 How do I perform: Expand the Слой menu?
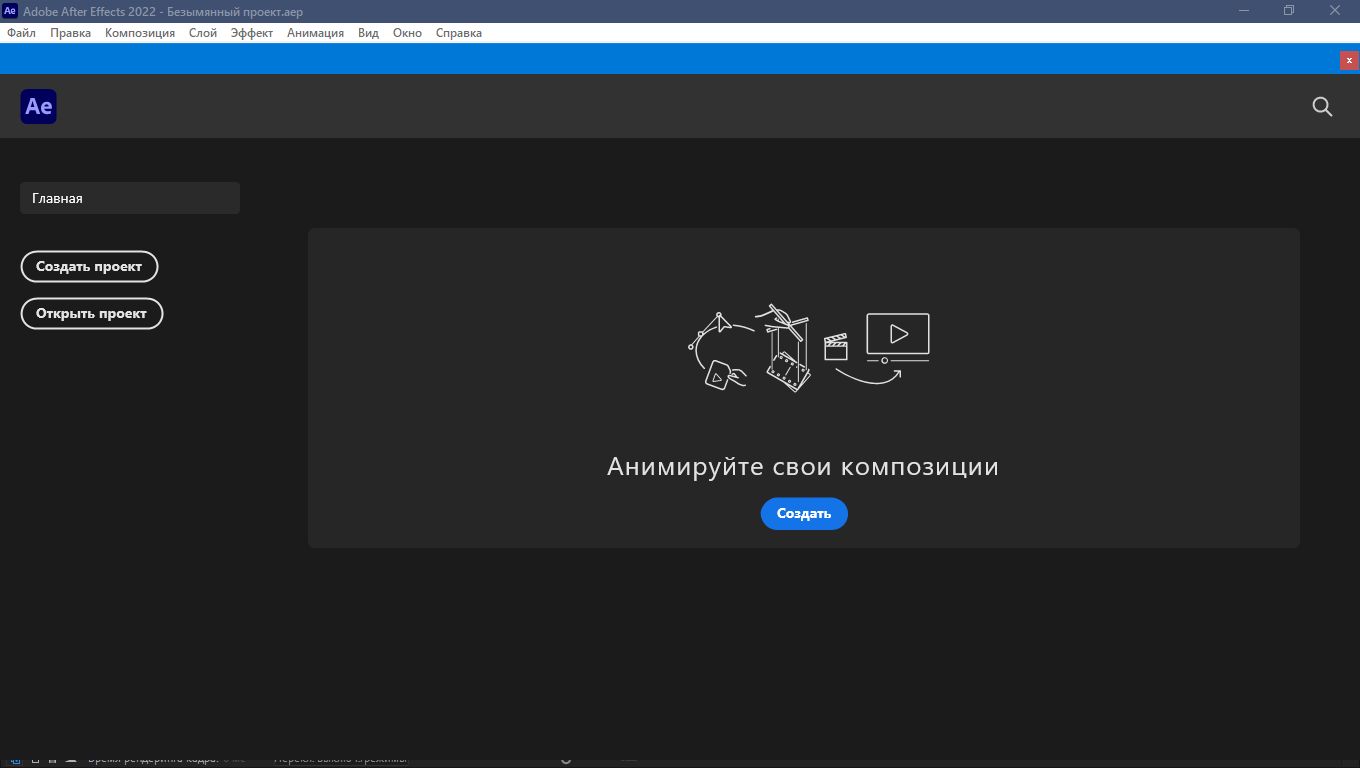(x=203, y=33)
